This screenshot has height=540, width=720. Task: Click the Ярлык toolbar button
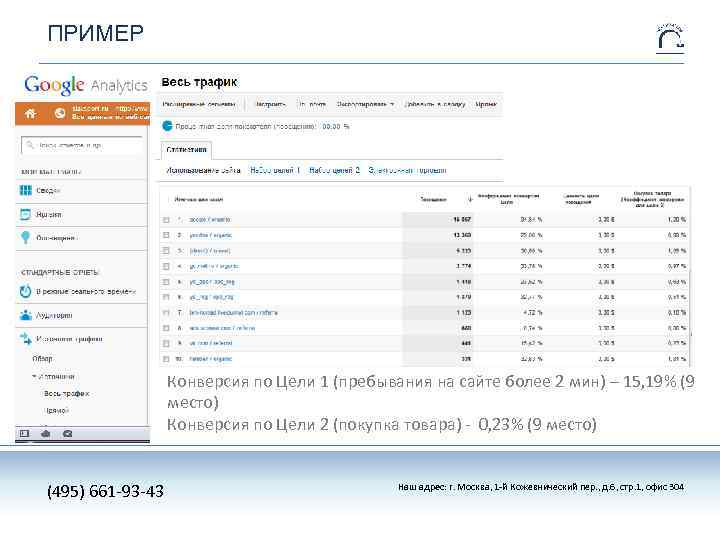pyautogui.click(x=486, y=104)
